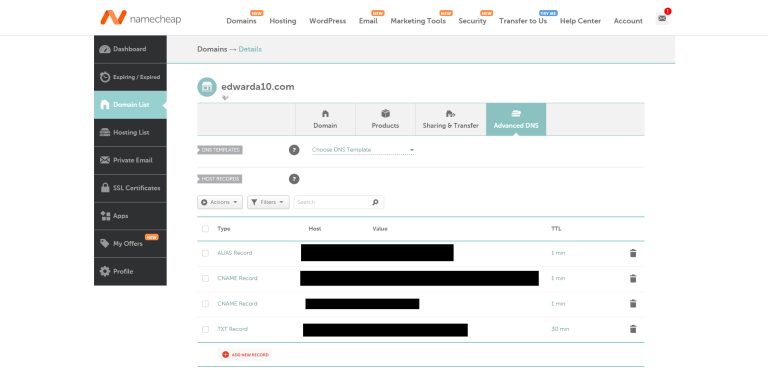
Task: Click the edwarda10.com domain store icon
Action: coord(207,87)
